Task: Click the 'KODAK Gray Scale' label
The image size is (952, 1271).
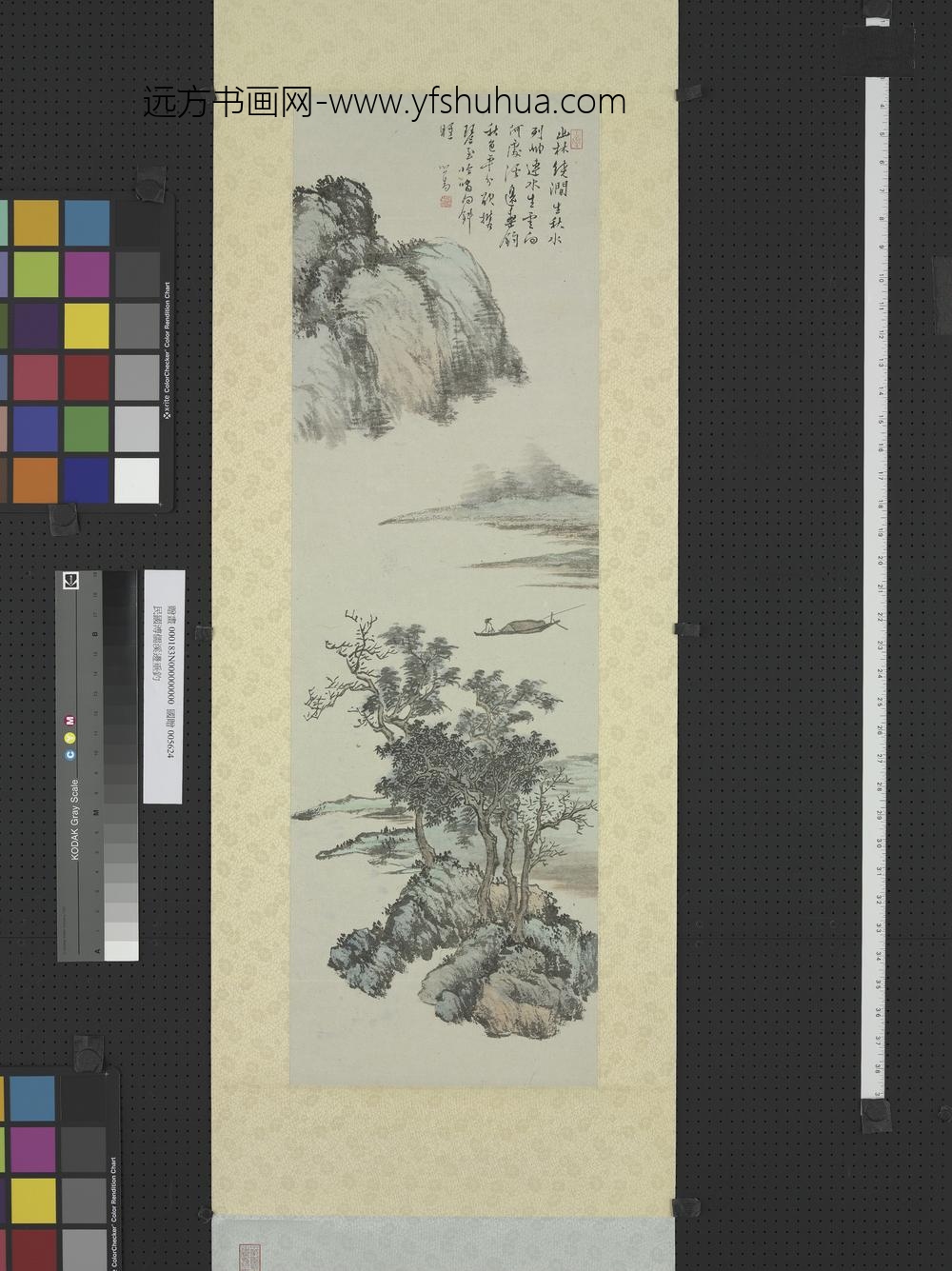Action: pyautogui.click(x=75, y=820)
